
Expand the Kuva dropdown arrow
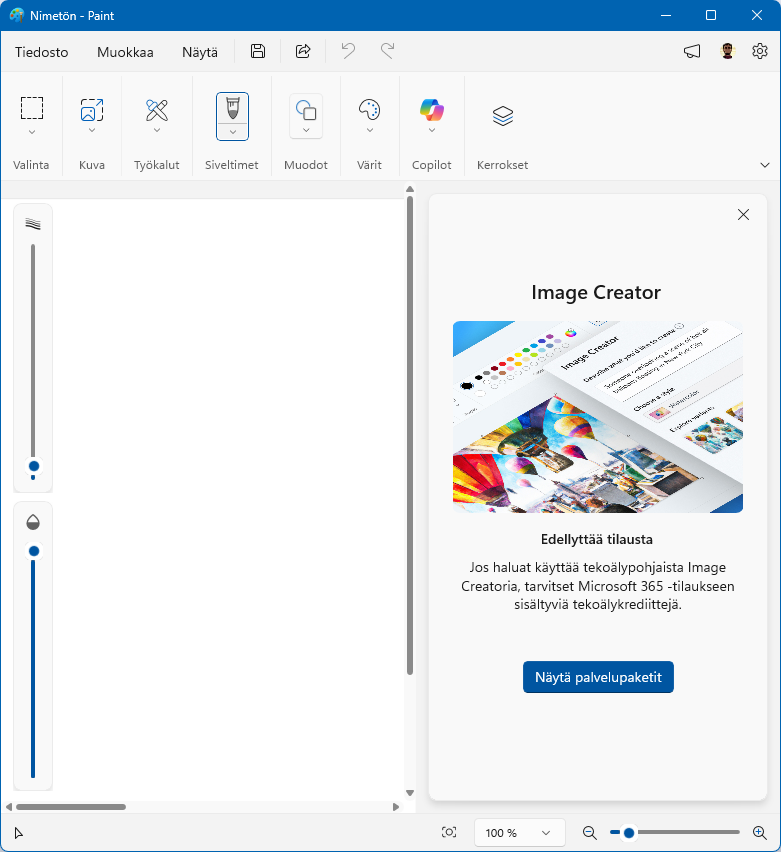92,130
